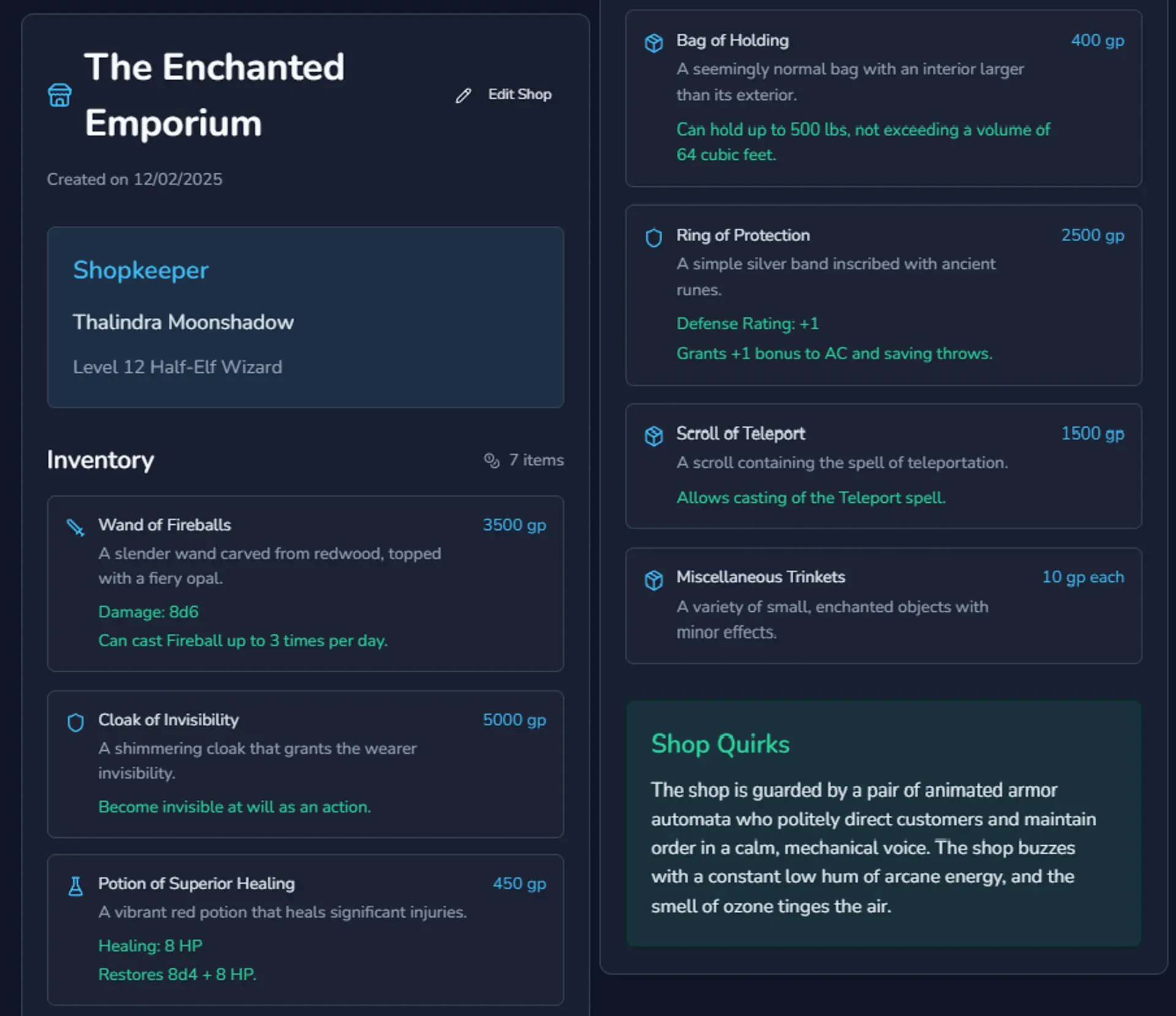
Task: Click the Level 12 Half-Elf Wizard label
Action: (178, 367)
